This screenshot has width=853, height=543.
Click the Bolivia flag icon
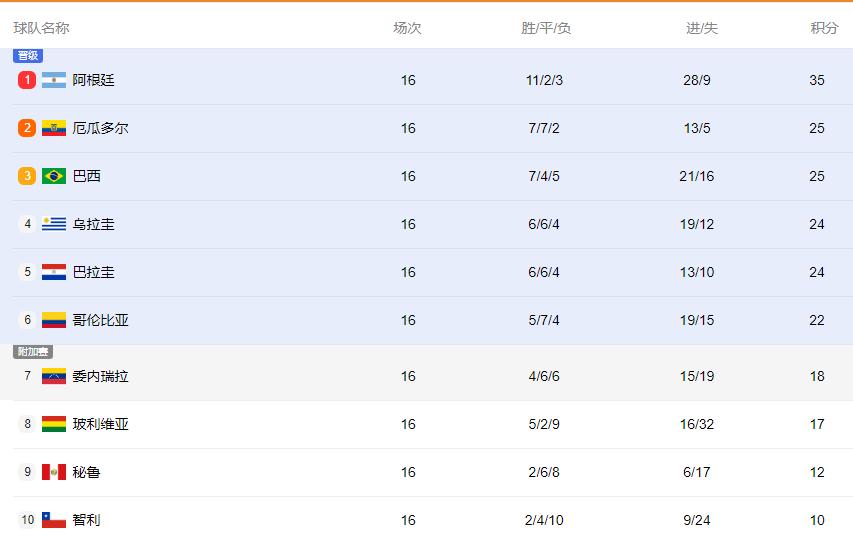[x=54, y=424]
